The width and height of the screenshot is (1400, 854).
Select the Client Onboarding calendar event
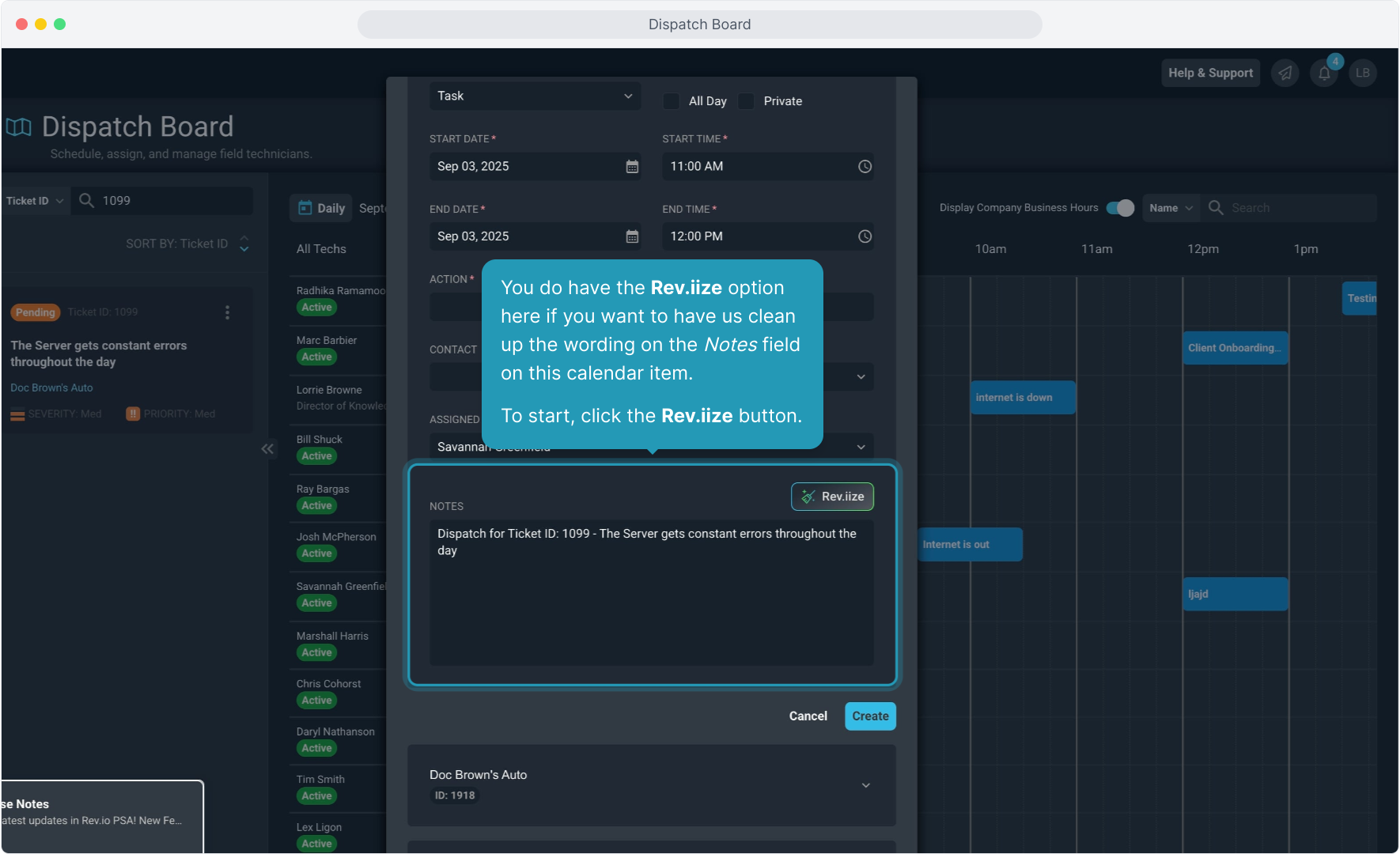(1234, 348)
